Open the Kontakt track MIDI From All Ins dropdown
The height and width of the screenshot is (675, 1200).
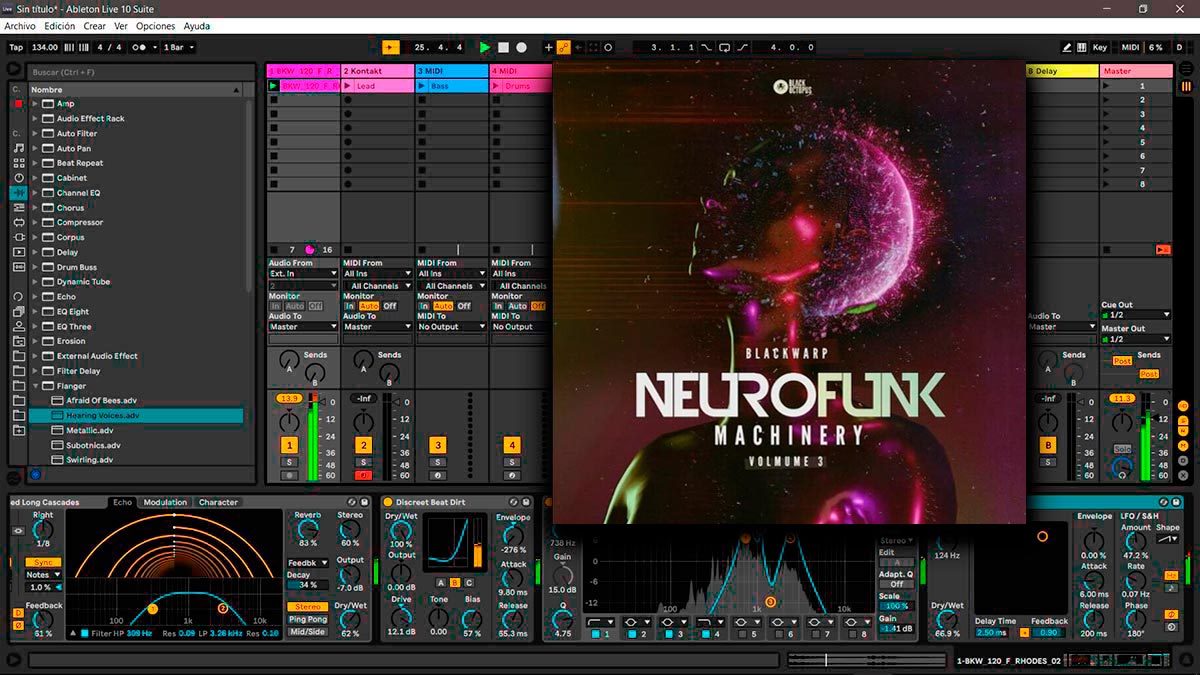click(377, 273)
